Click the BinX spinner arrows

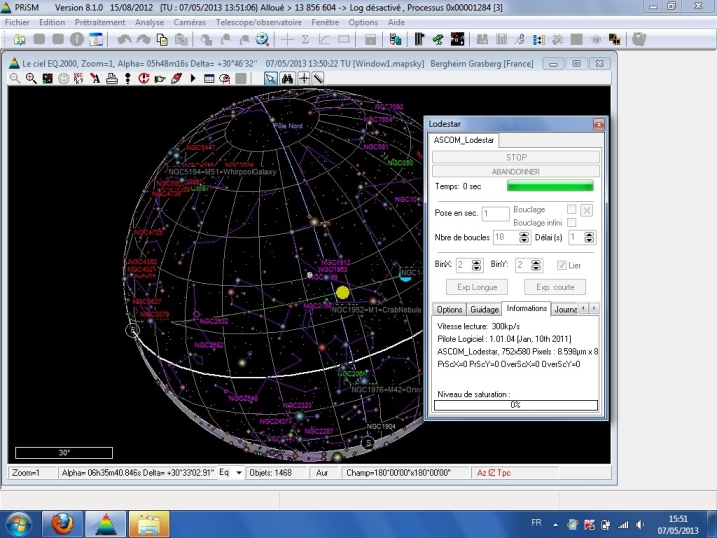[x=477, y=265]
